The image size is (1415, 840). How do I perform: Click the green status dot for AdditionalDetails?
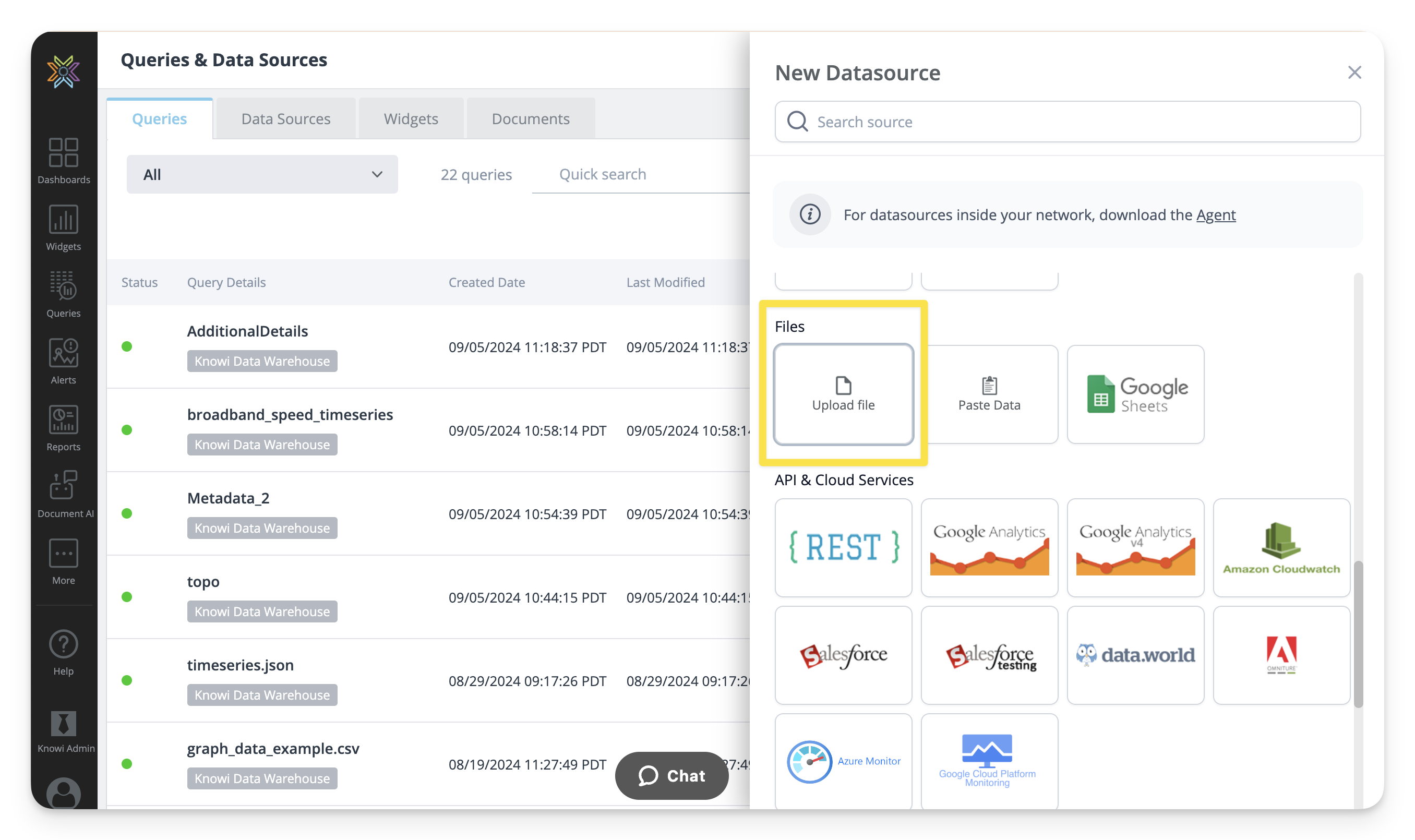(x=127, y=346)
